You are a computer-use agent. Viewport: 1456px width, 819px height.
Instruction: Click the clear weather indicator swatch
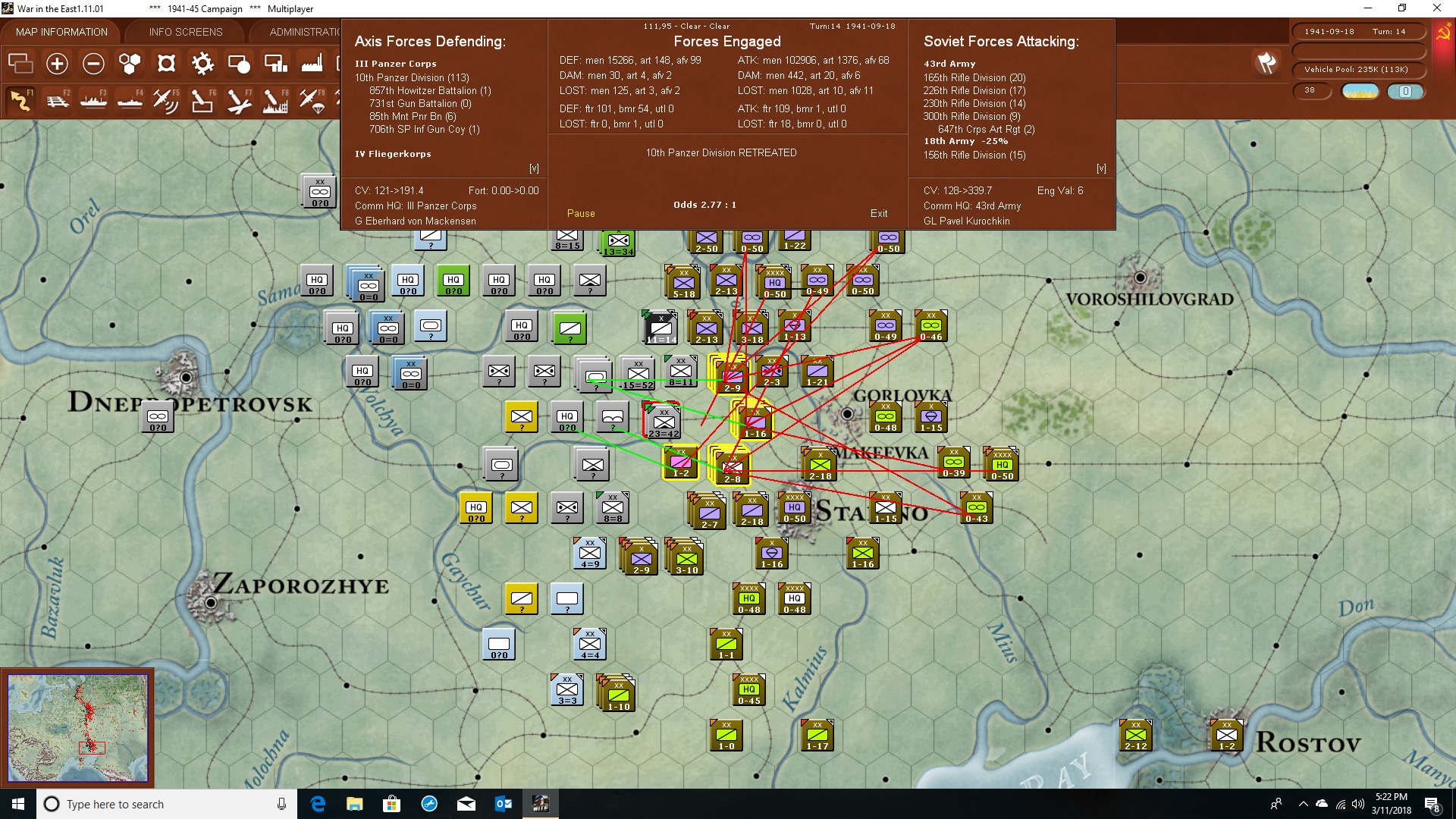[x=1360, y=92]
